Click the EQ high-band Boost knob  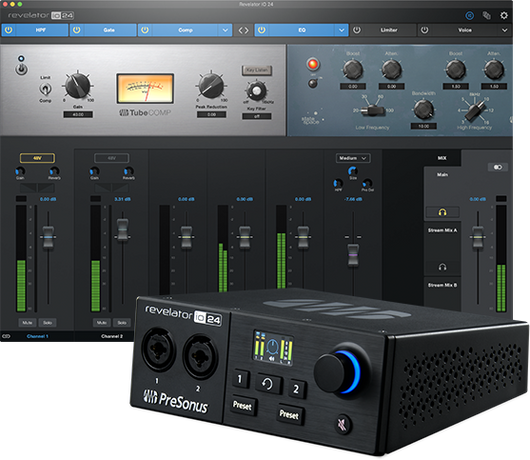[456, 69]
